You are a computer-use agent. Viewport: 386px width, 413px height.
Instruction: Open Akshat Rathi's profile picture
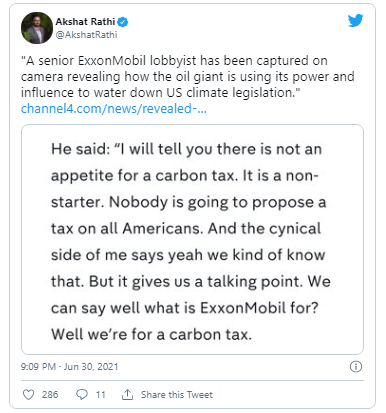click(37, 28)
